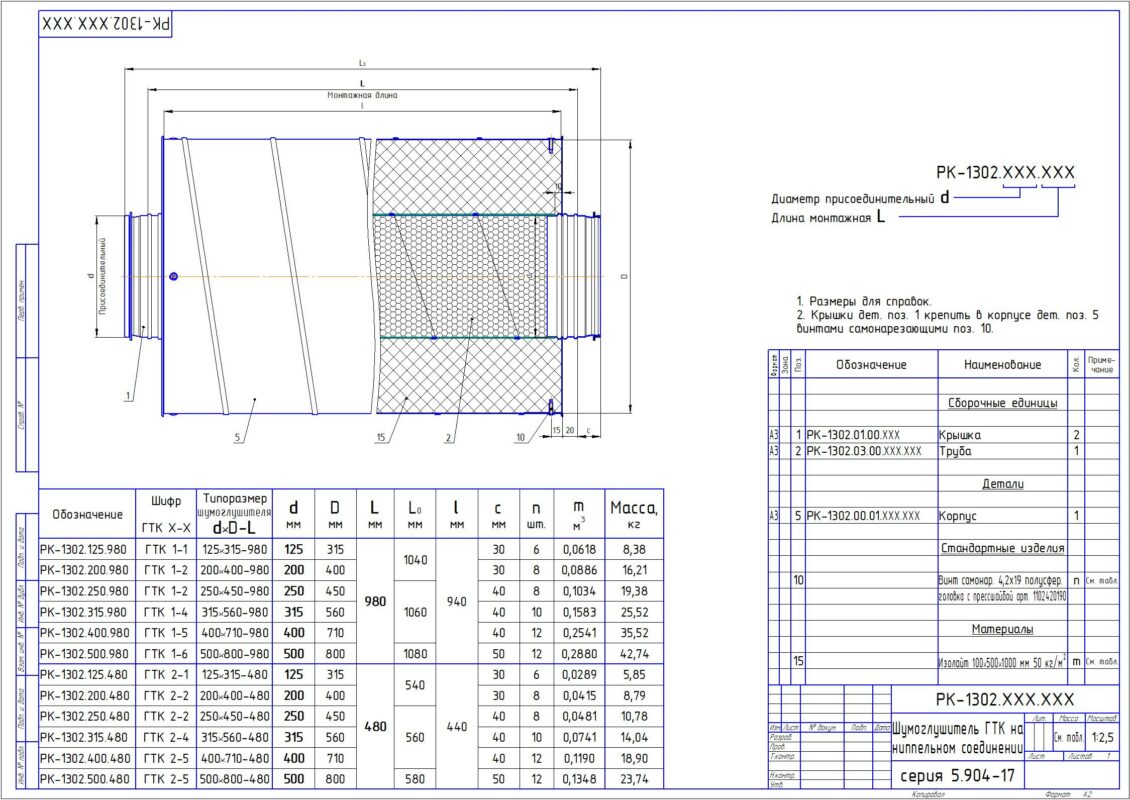Select the L₀ value "1080"
1130x800 pixels.
tap(415, 654)
